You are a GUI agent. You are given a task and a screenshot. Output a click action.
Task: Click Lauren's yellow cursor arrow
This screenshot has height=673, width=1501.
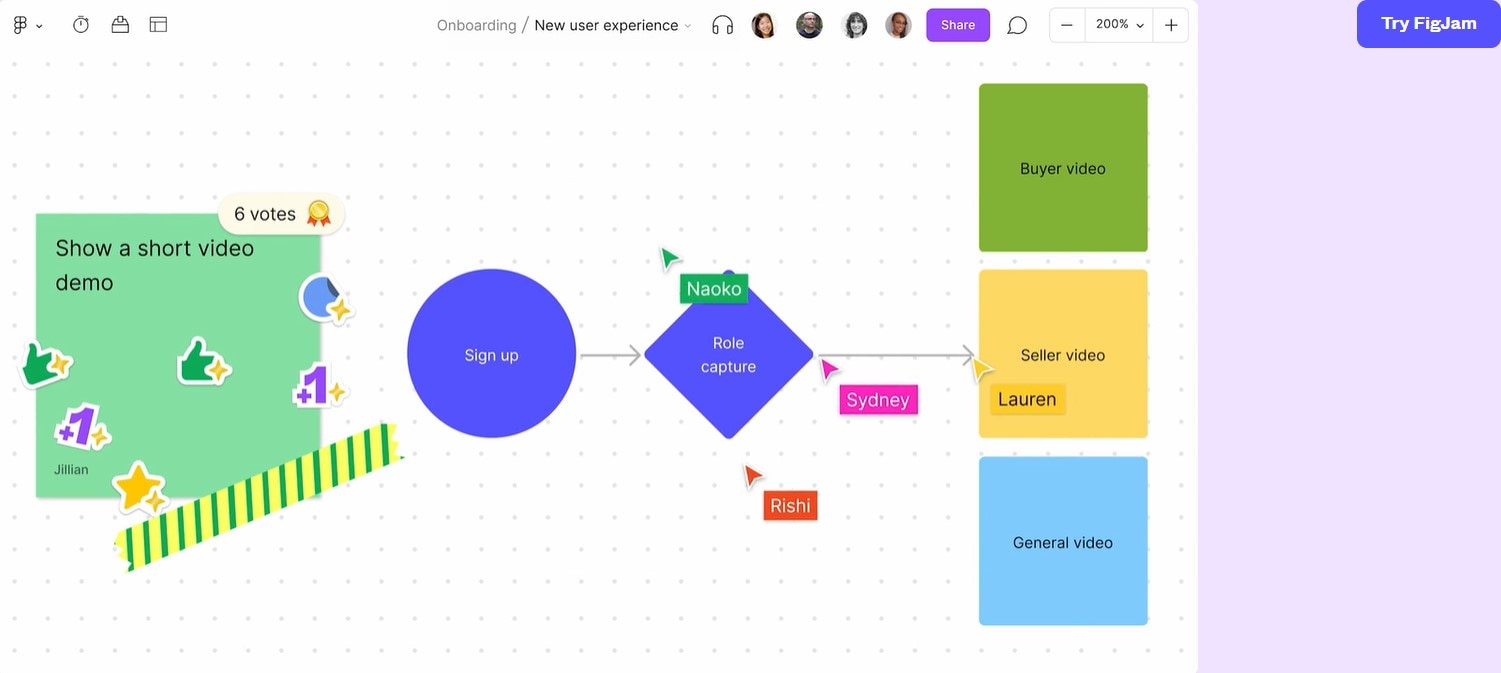click(x=982, y=368)
